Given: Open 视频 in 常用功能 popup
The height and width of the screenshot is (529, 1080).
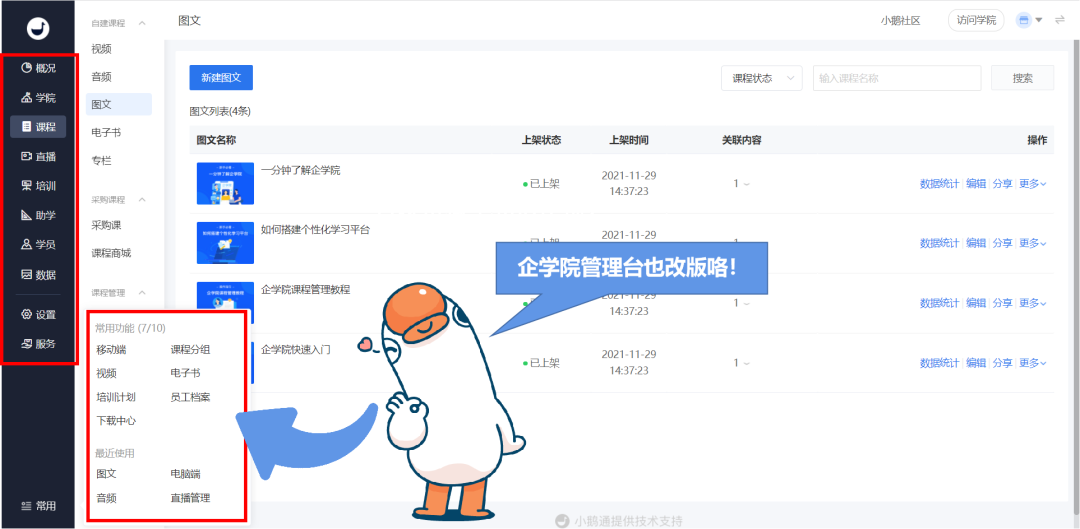Looking at the screenshot, I should click(x=106, y=373).
